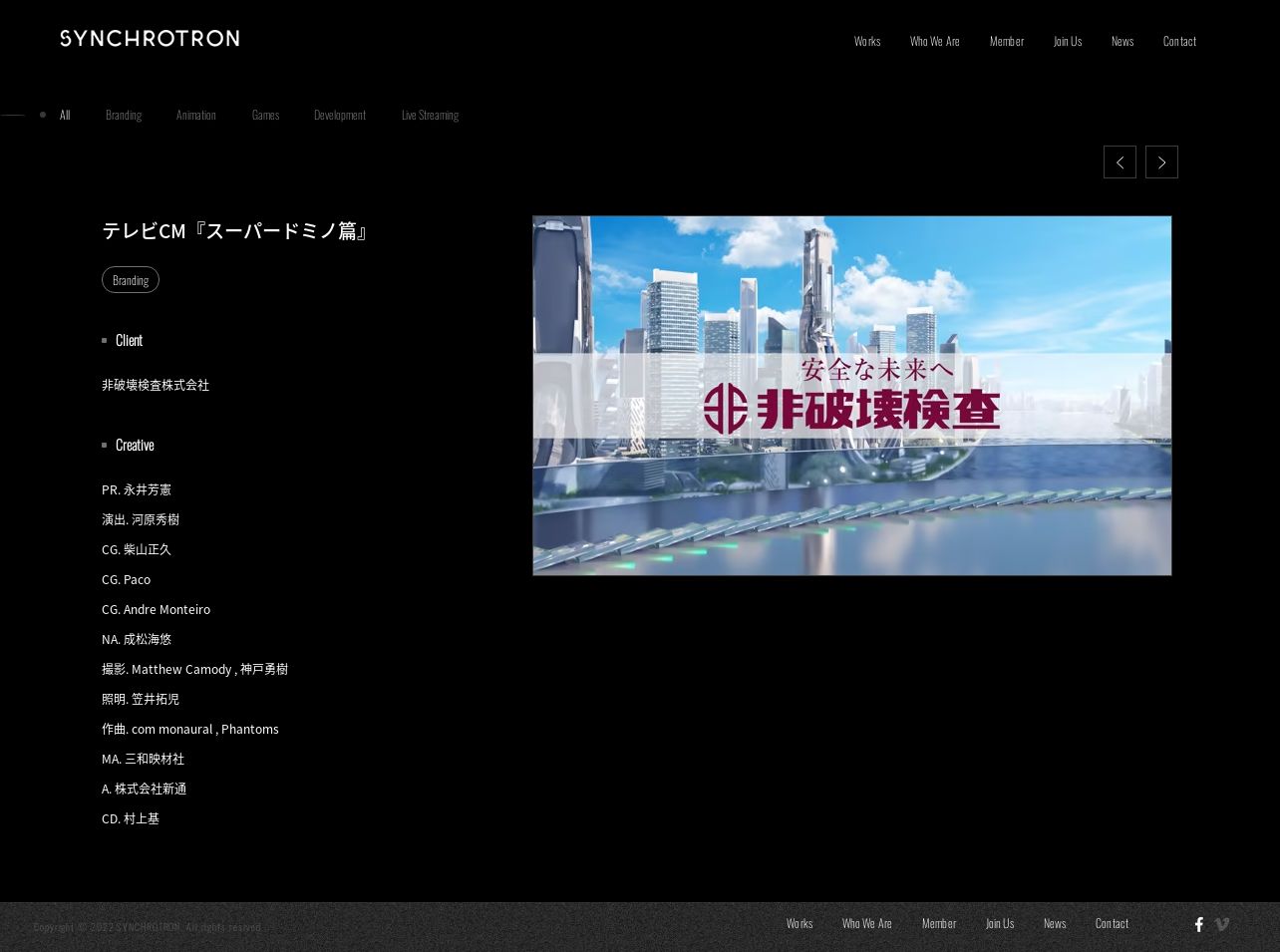Click credit NA. 成松海悠
Viewport: 1280px width, 952px height.
[x=137, y=639]
